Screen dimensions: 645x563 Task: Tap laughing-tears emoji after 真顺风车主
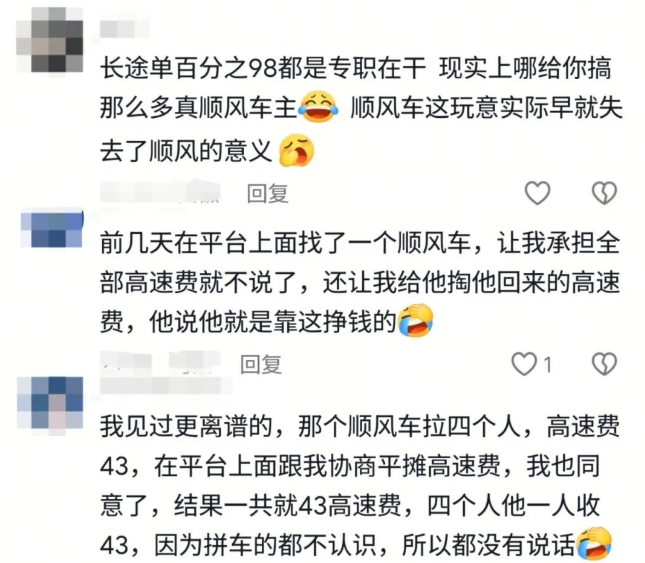pyautogui.click(x=318, y=107)
